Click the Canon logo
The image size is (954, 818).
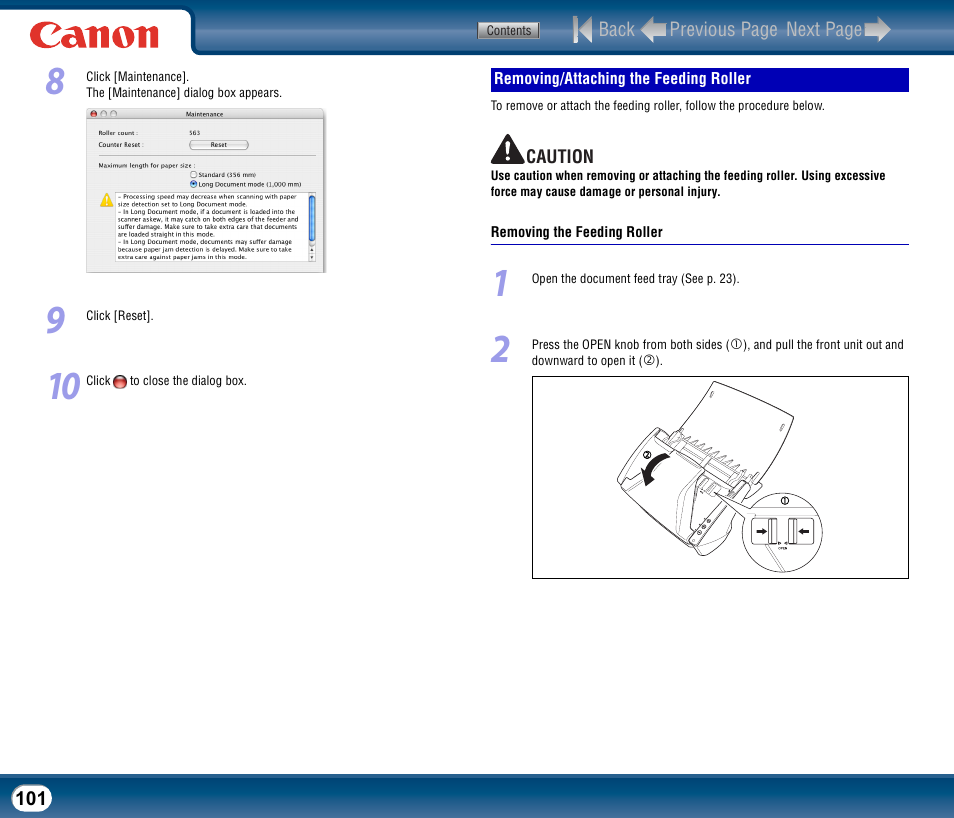(94, 35)
